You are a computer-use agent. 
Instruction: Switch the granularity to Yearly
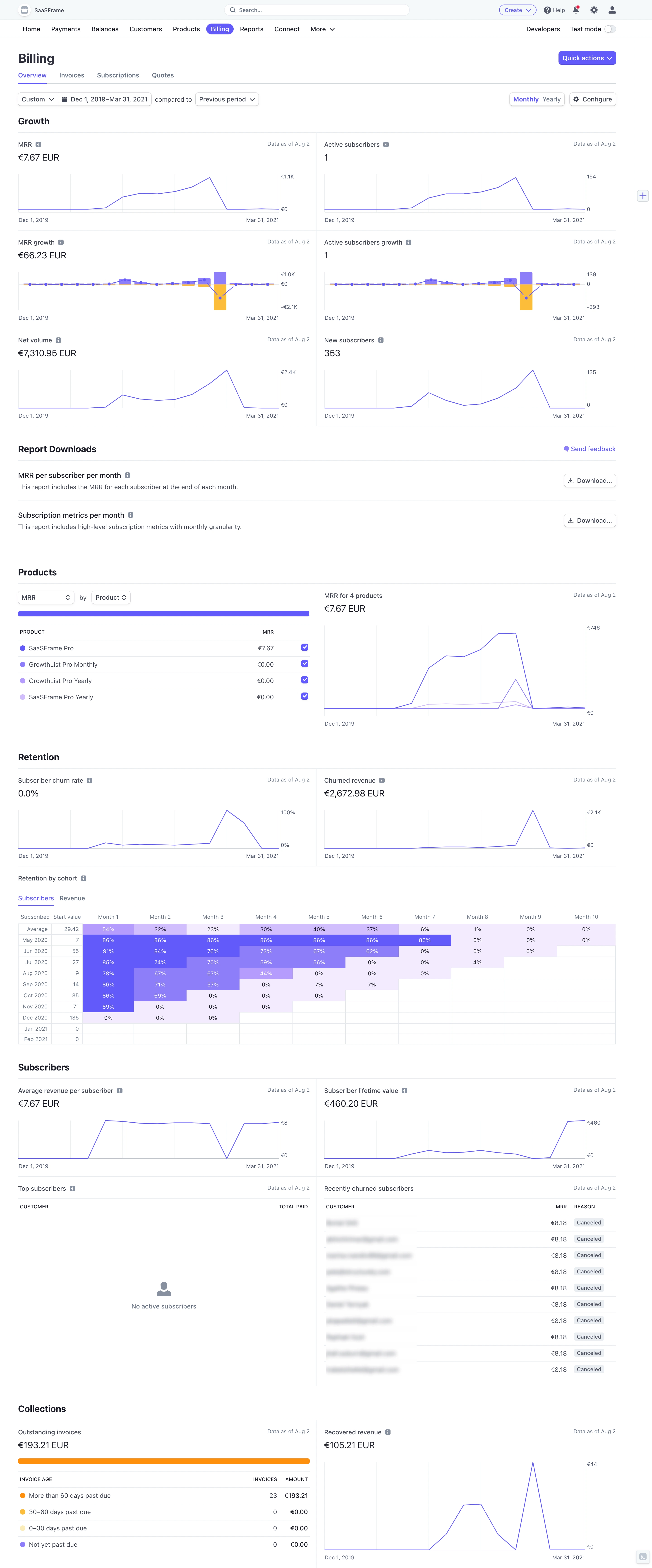(551, 99)
